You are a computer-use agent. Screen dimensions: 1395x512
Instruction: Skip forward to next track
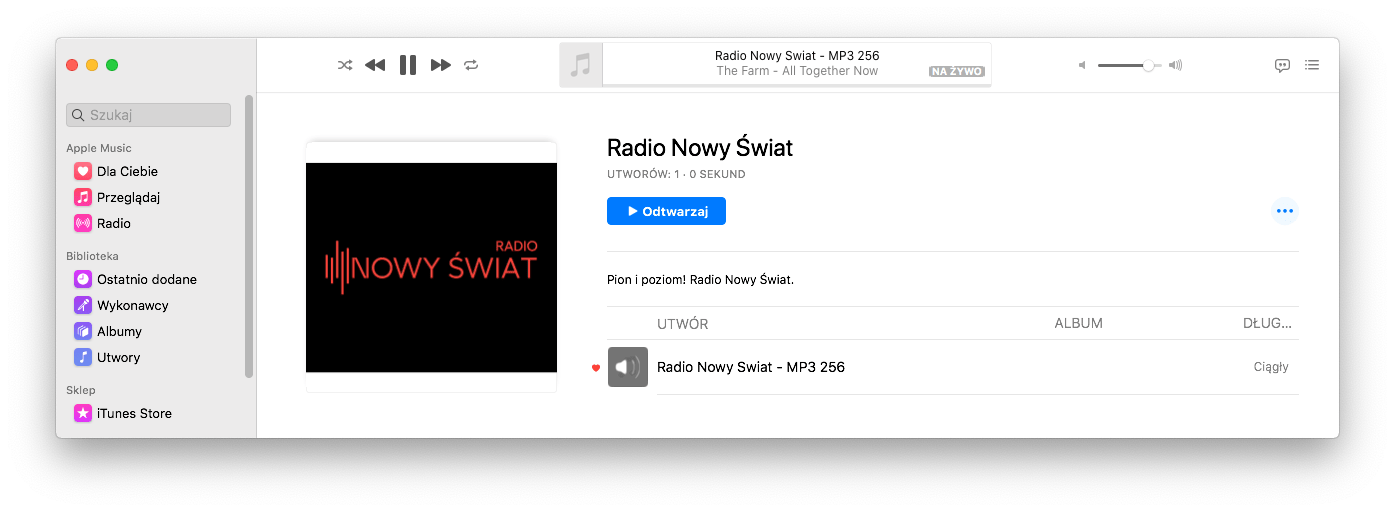[x=440, y=65]
